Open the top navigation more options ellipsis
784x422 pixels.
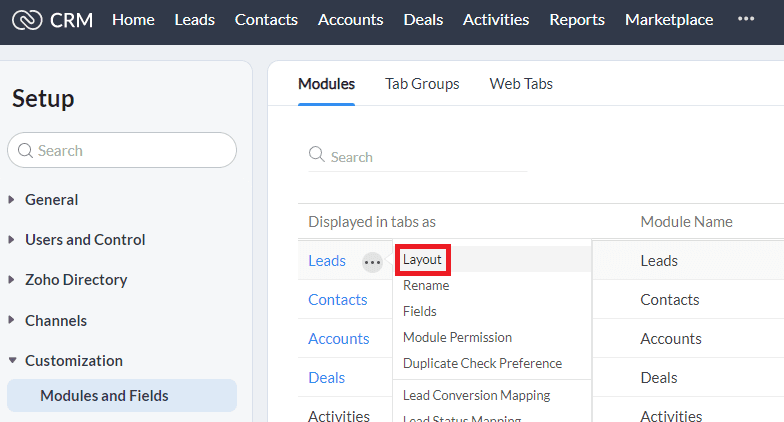click(746, 19)
